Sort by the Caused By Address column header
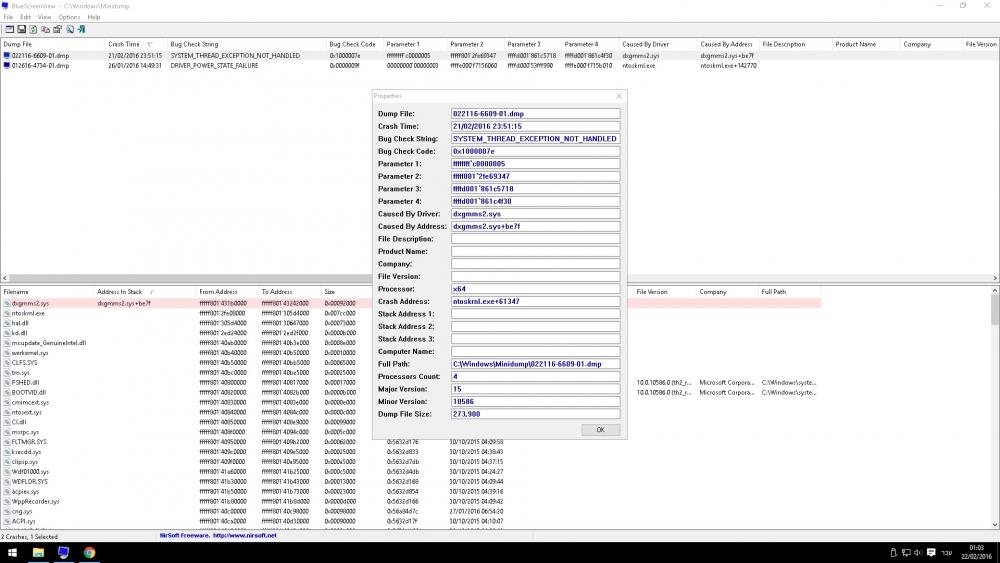The width and height of the screenshot is (1000, 563). 728,44
